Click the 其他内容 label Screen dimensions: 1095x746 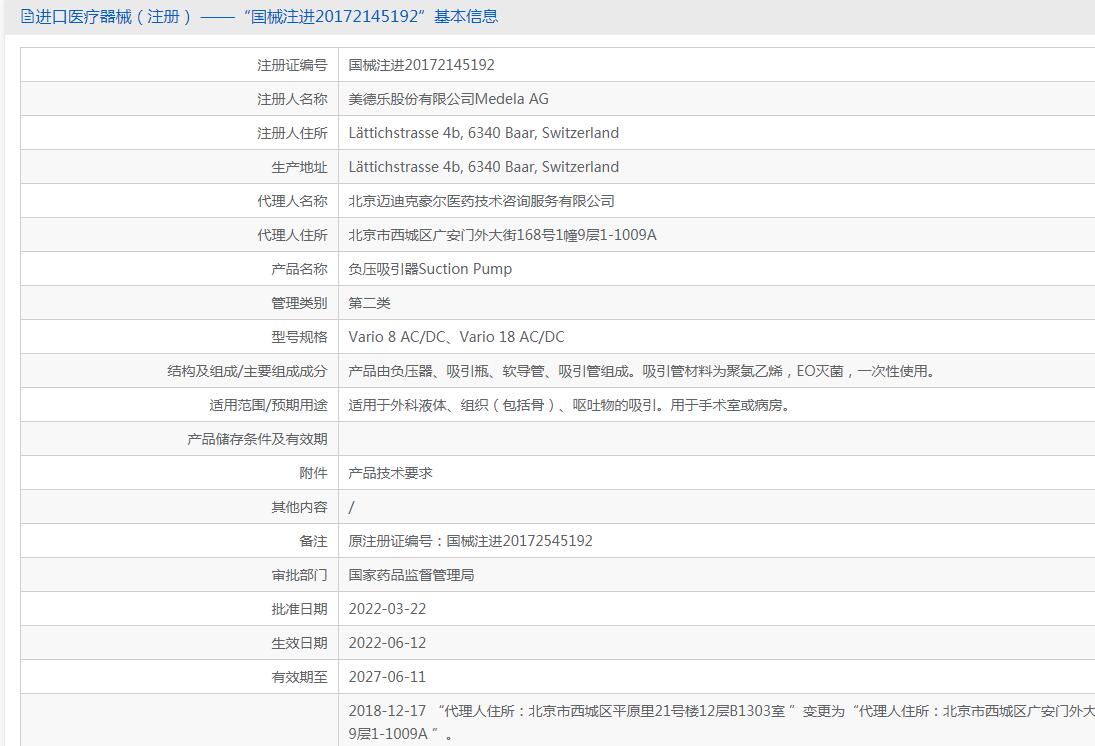click(x=299, y=507)
